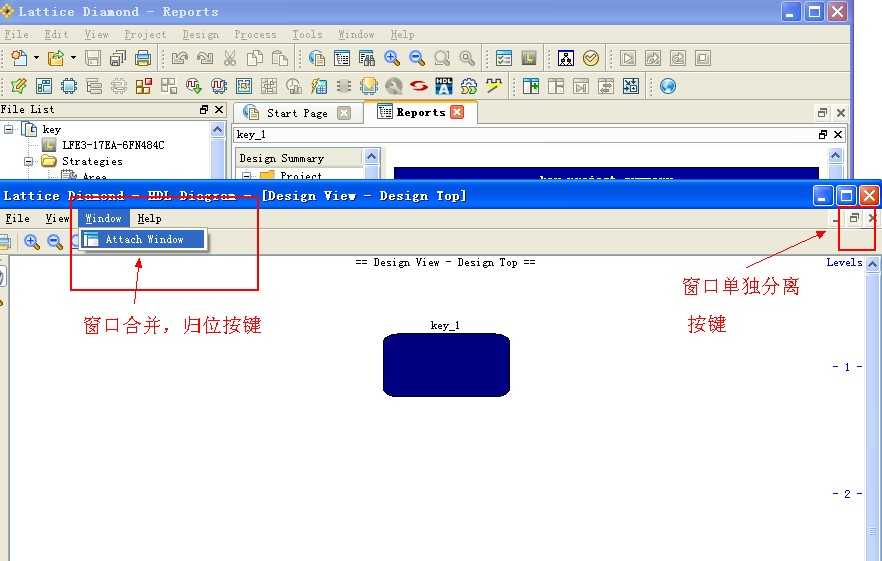Click the Redo icon

tap(205, 58)
